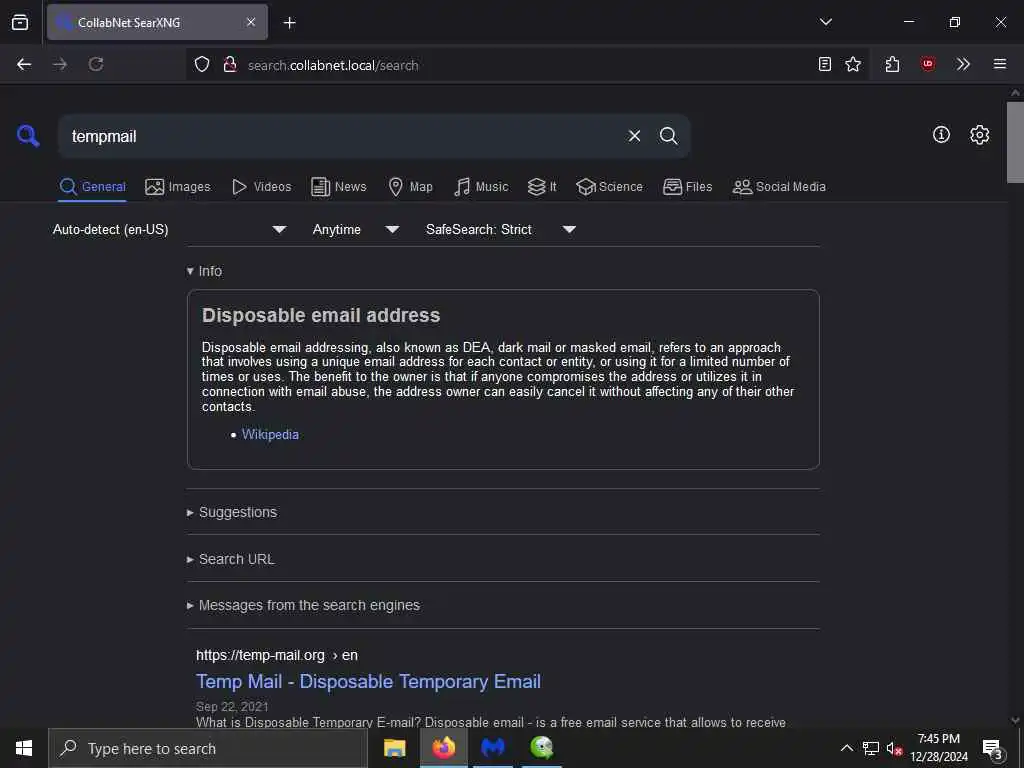This screenshot has height=768, width=1024.
Task: Open the SafeSearch: Strict dropdown
Action: (501, 229)
